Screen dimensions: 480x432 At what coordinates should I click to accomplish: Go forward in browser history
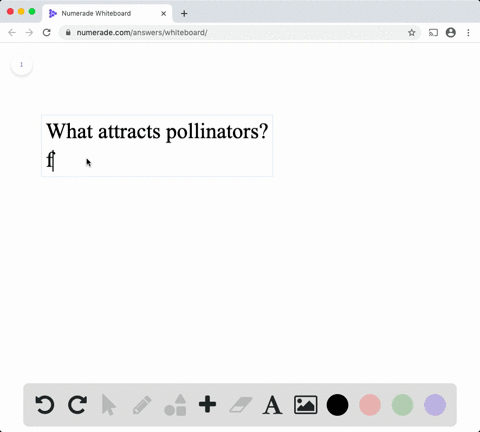29,32
